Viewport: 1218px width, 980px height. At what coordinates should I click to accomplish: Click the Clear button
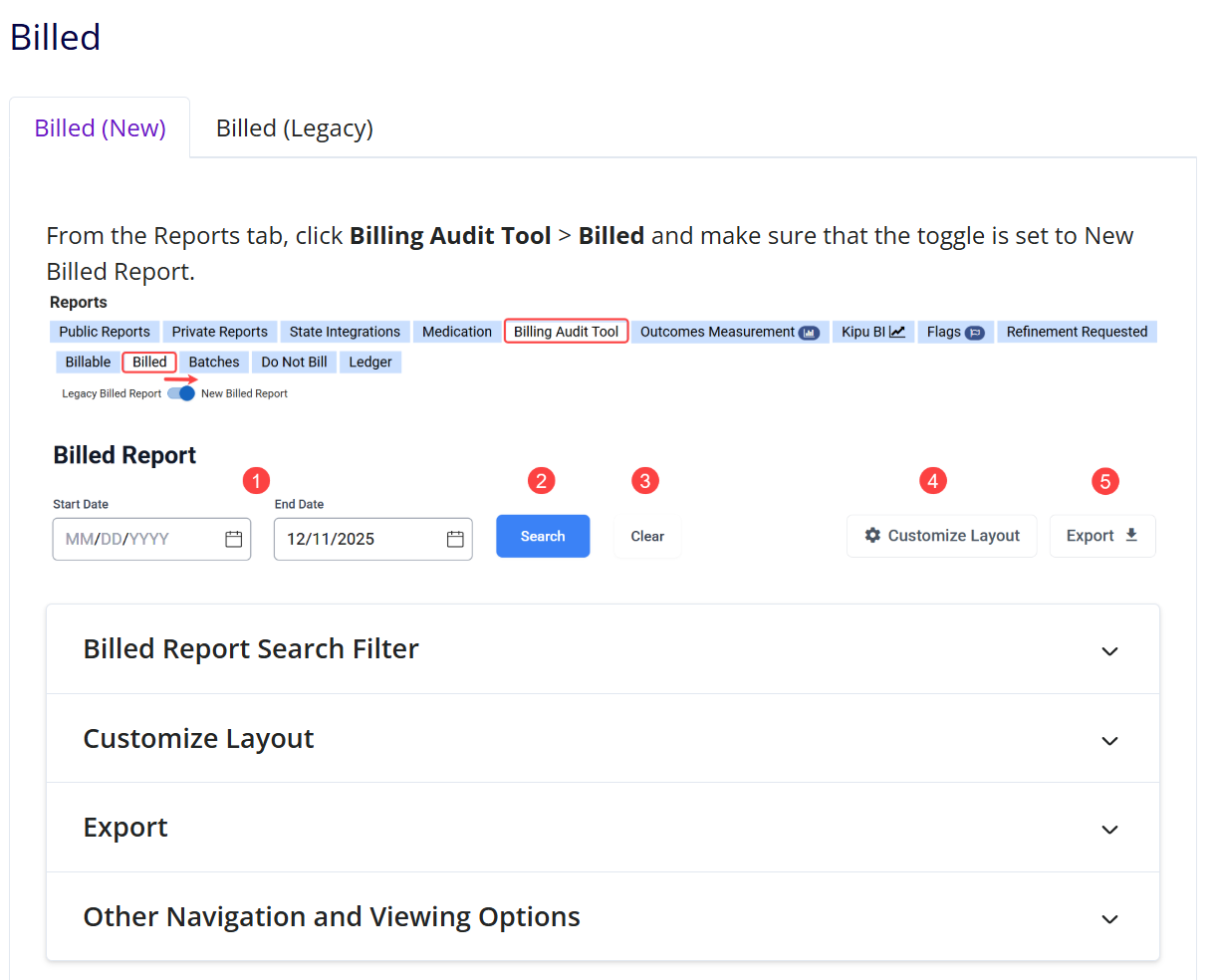coord(647,537)
